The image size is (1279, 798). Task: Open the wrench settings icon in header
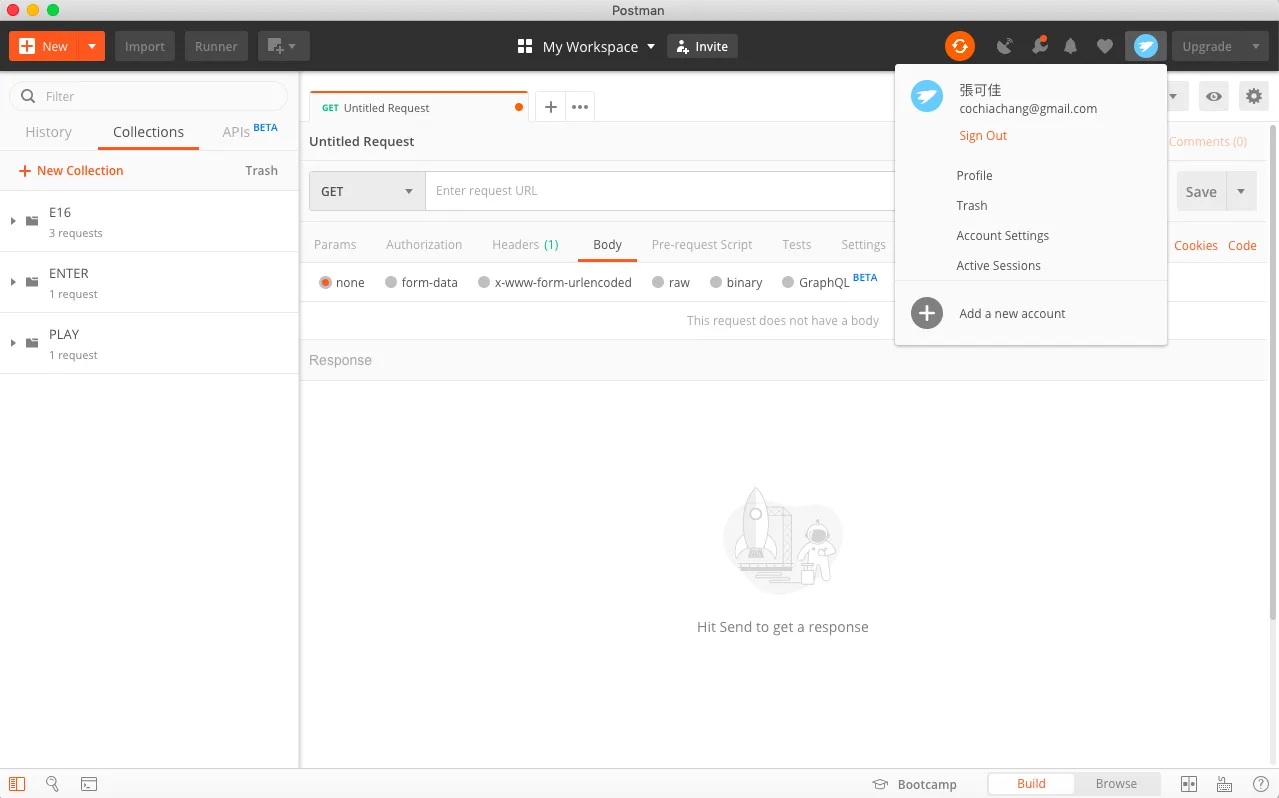(1039, 46)
